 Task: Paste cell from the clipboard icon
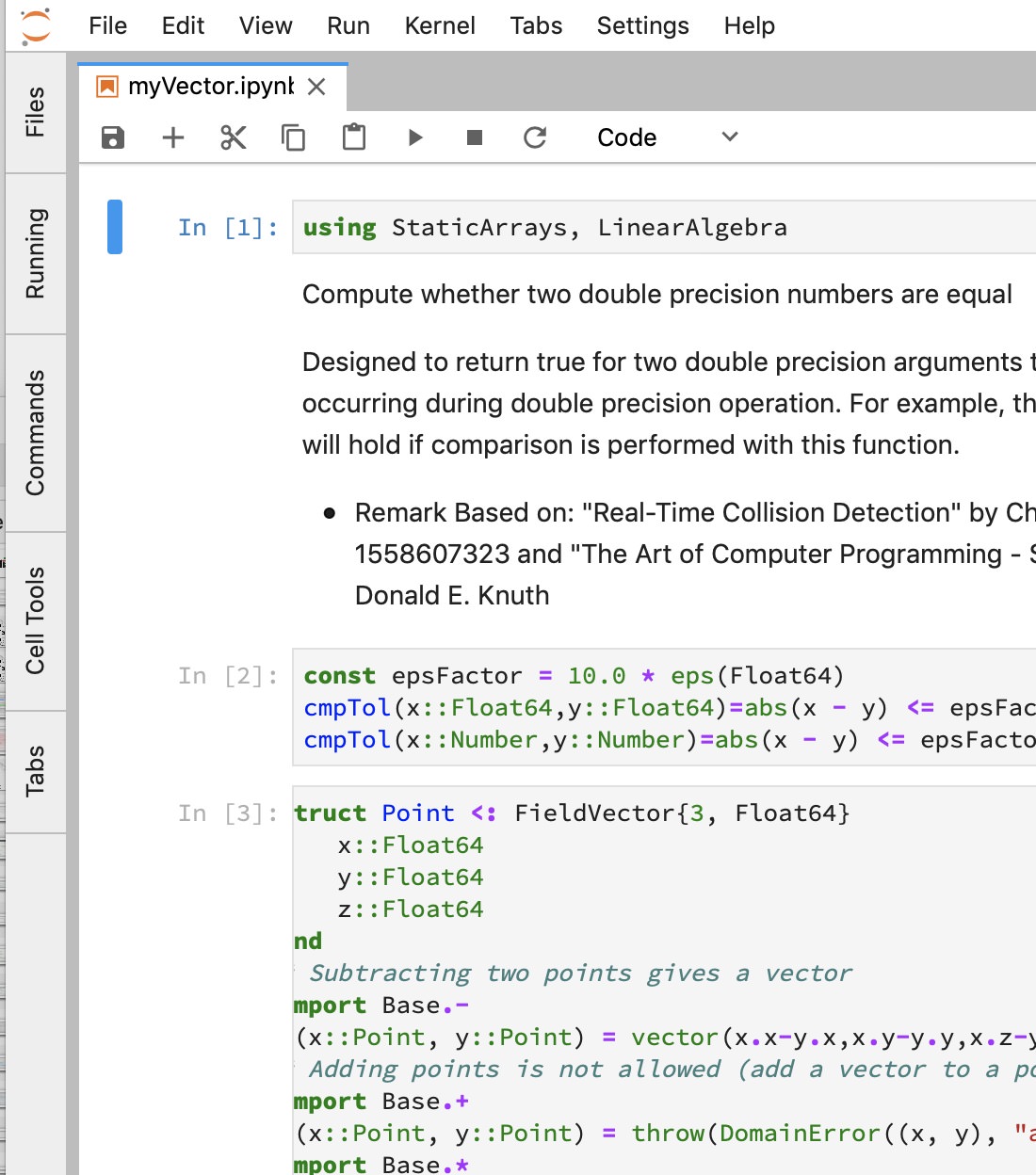point(354,137)
